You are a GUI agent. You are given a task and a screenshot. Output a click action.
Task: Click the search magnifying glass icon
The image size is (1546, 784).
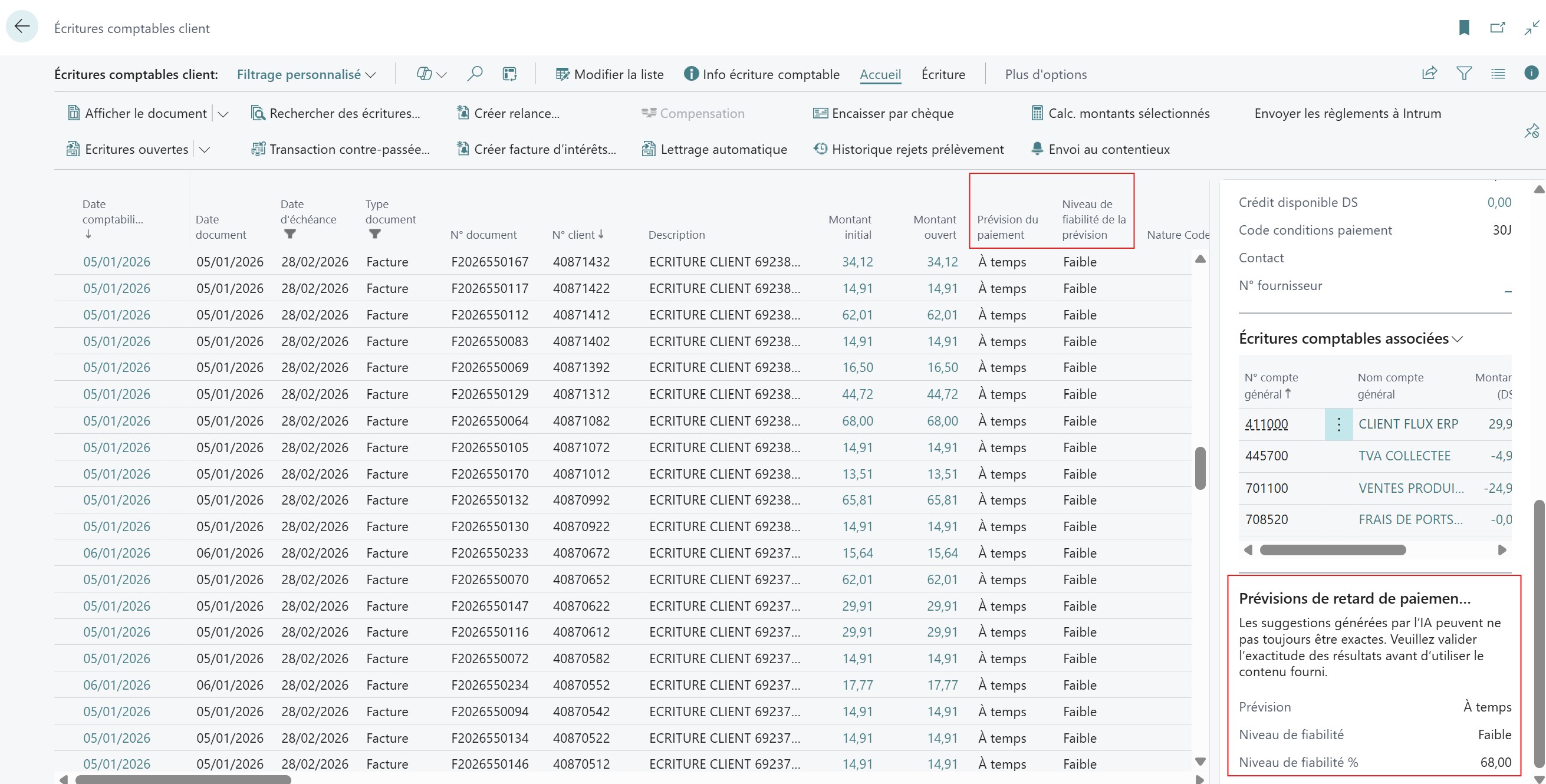(x=475, y=73)
